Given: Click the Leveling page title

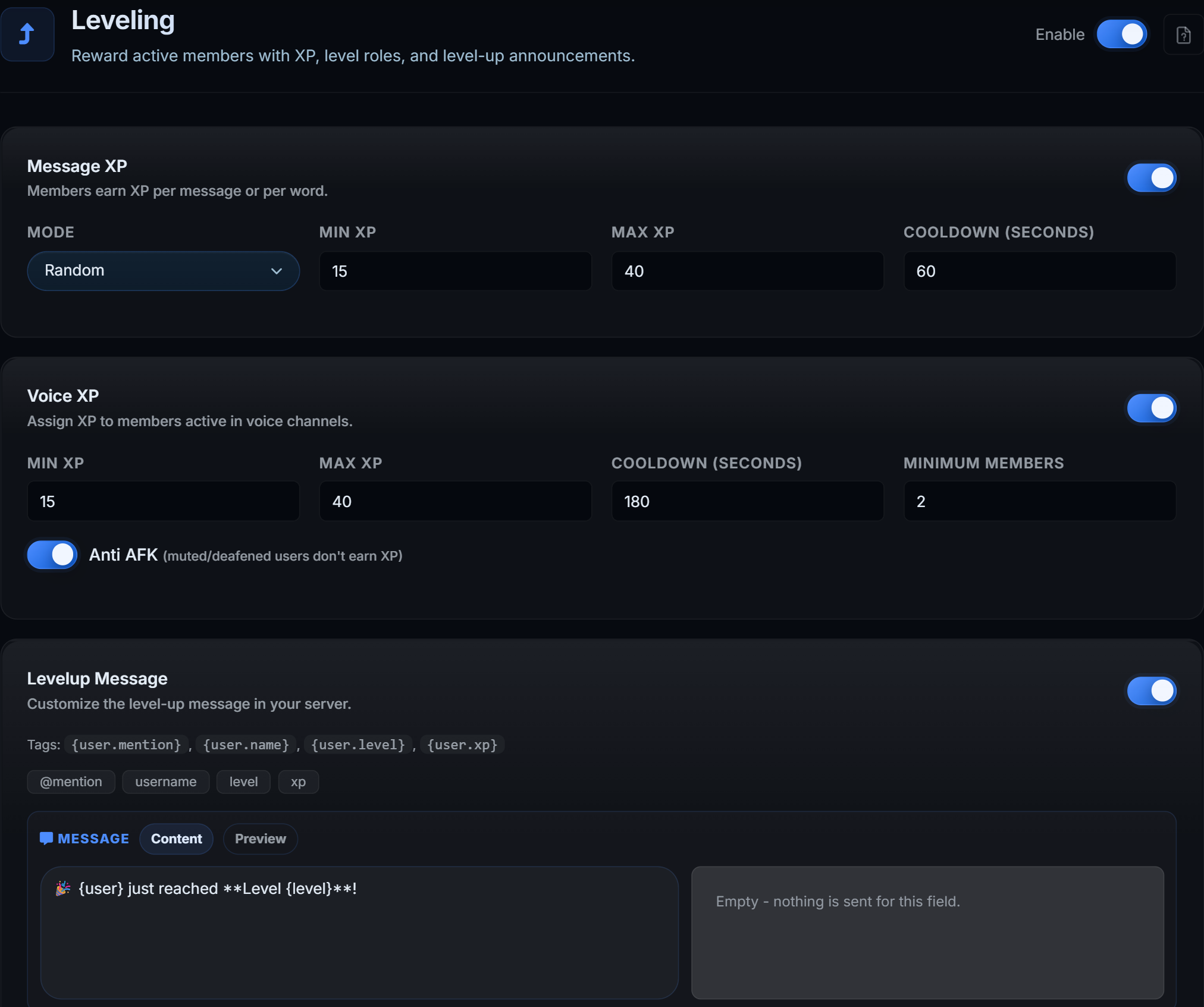Looking at the screenshot, I should pyautogui.click(x=123, y=20).
